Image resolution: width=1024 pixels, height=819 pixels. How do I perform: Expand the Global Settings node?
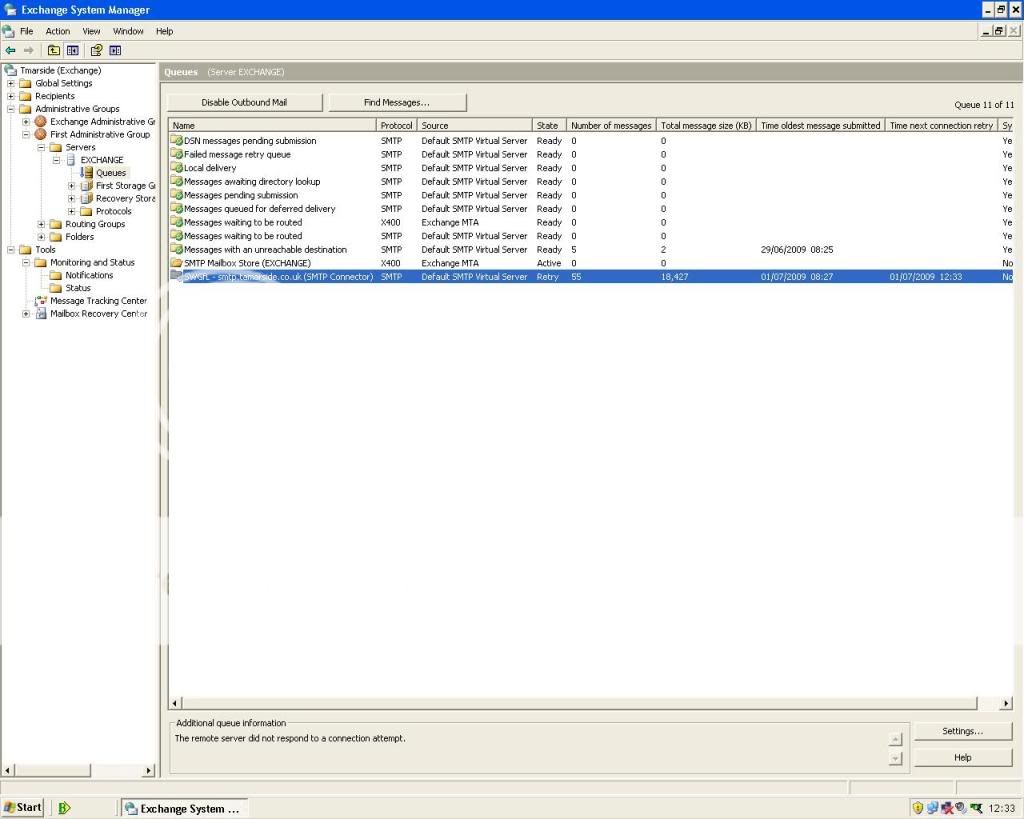point(10,83)
